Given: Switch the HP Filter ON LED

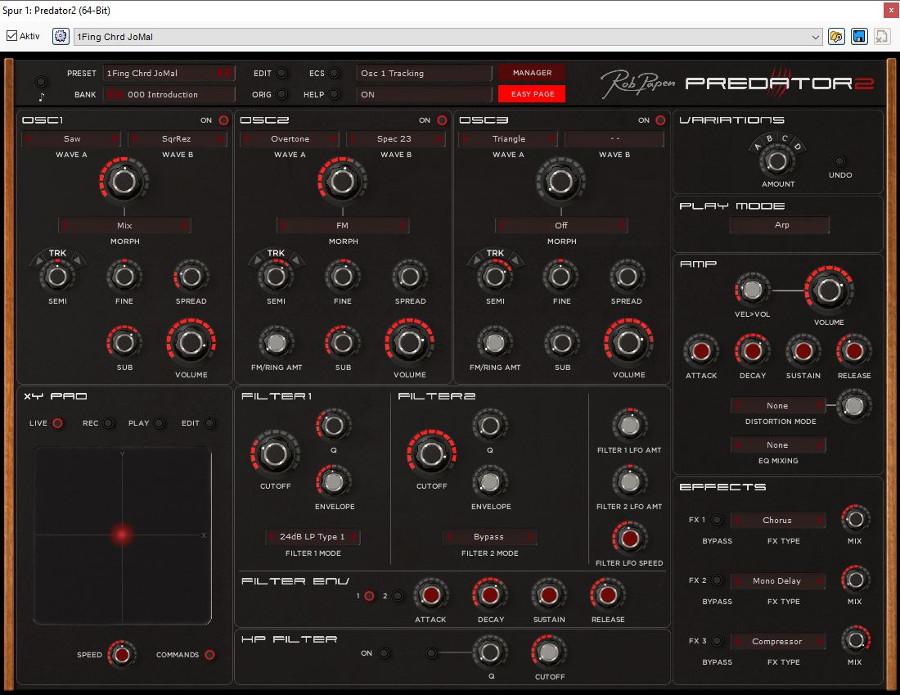Looking at the screenshot, I should pyautogui.click(x=384, y=653).
